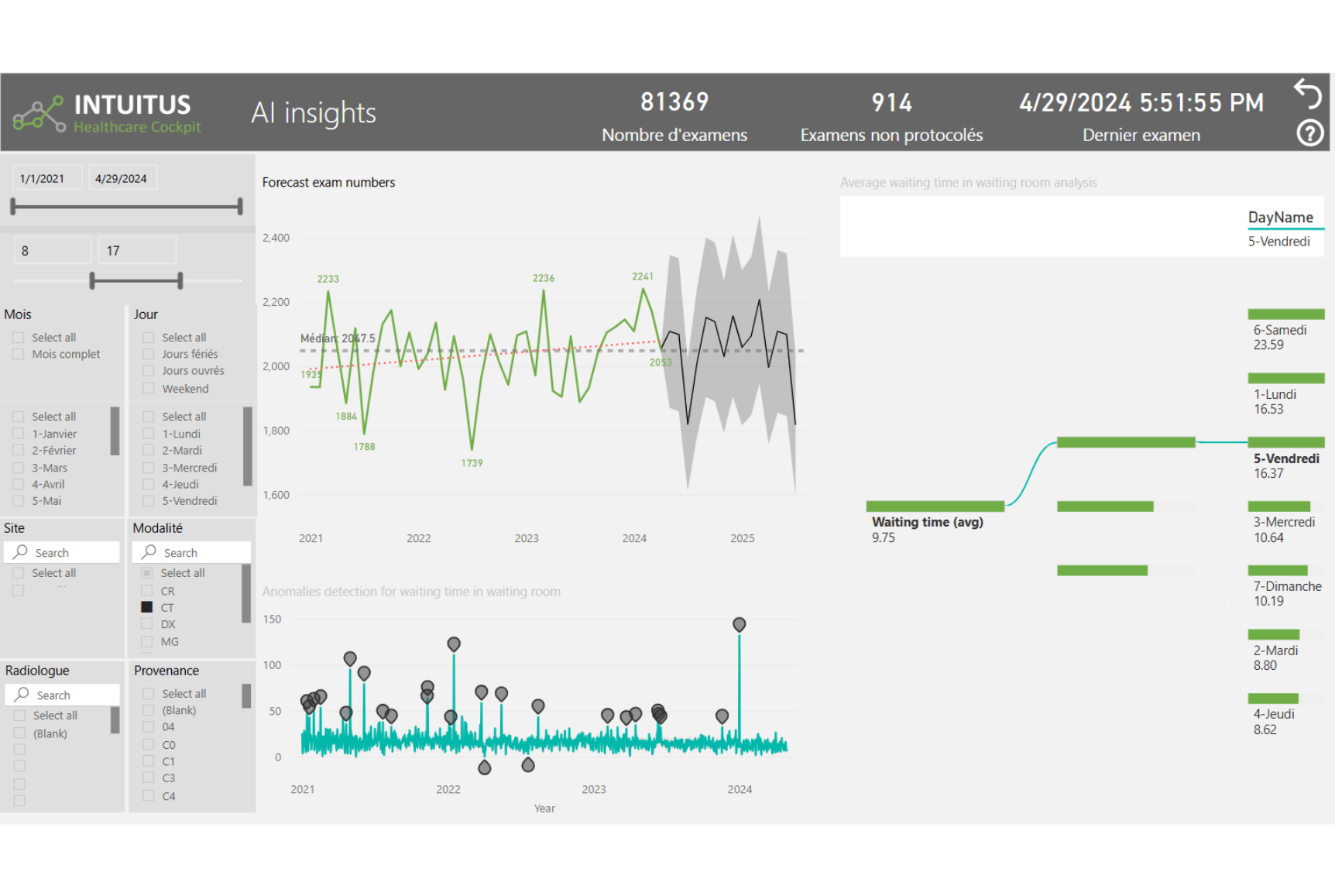
Task: Click the search magnifier icon under Site
Action: click(21, 552)
